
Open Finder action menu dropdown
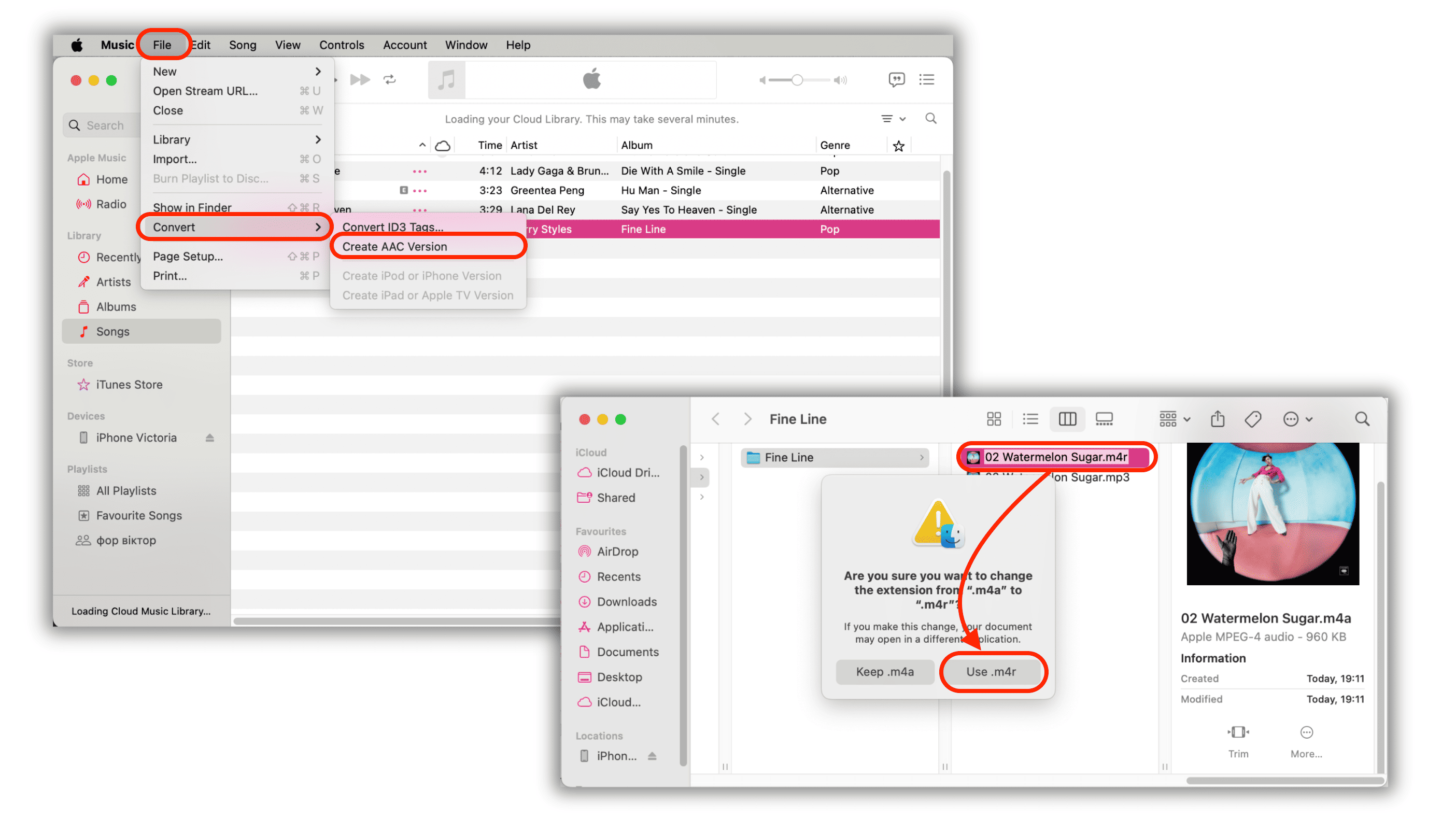coord(1297,419)
